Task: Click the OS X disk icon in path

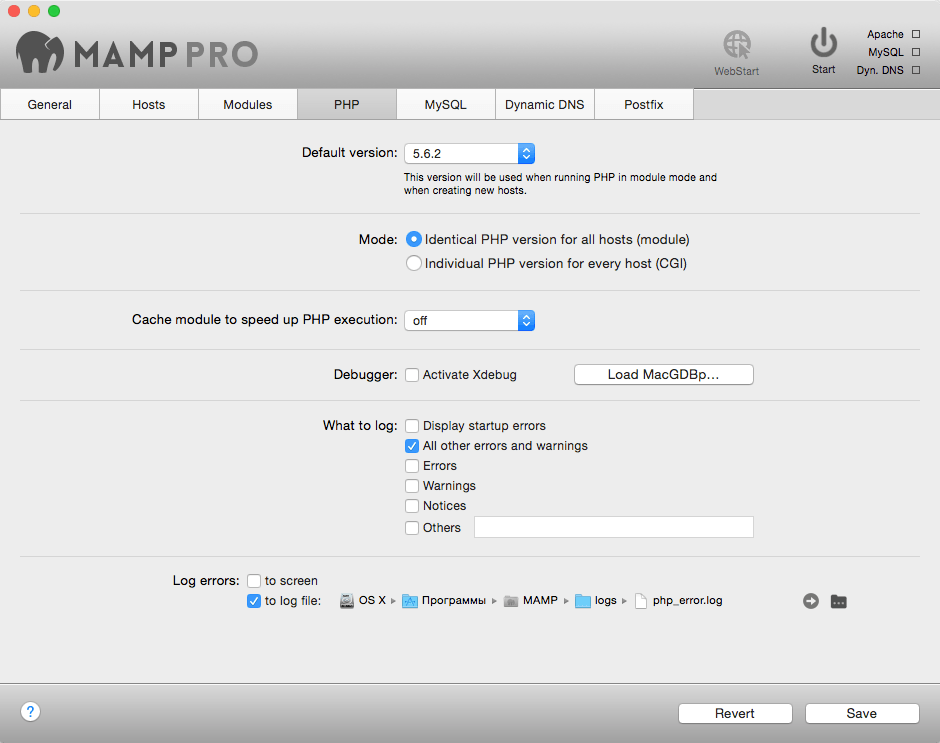Action: click(347, 601)
